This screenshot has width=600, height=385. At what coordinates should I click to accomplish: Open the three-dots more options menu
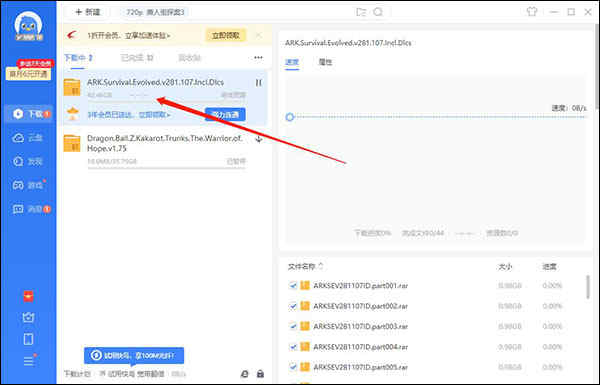(258, 58)
